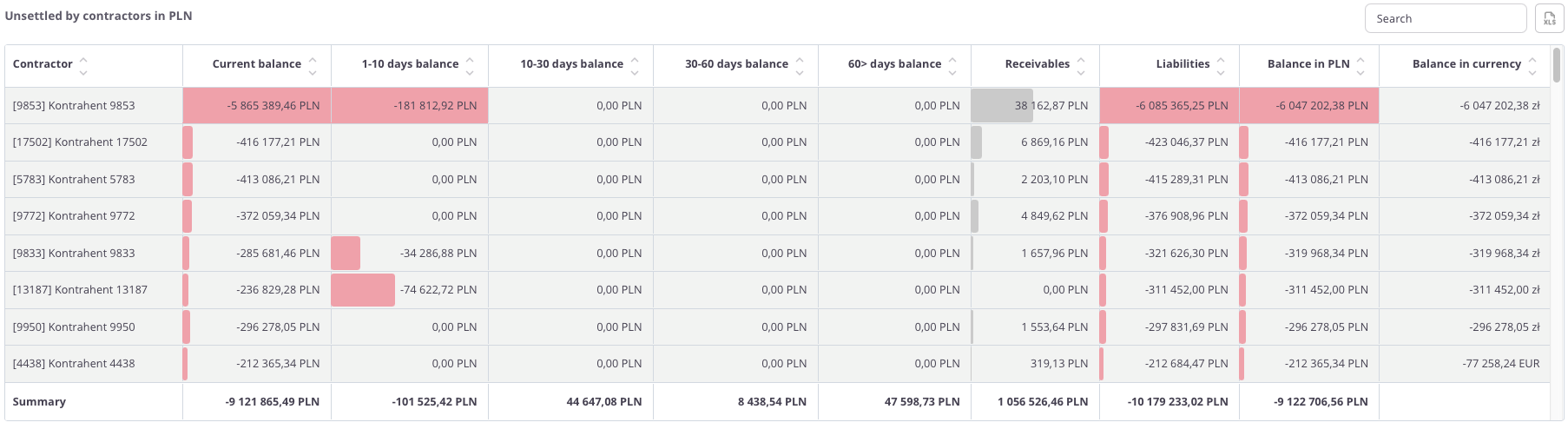
Task: Click the table's vertical scrollbar
Action: point(1557,65)
